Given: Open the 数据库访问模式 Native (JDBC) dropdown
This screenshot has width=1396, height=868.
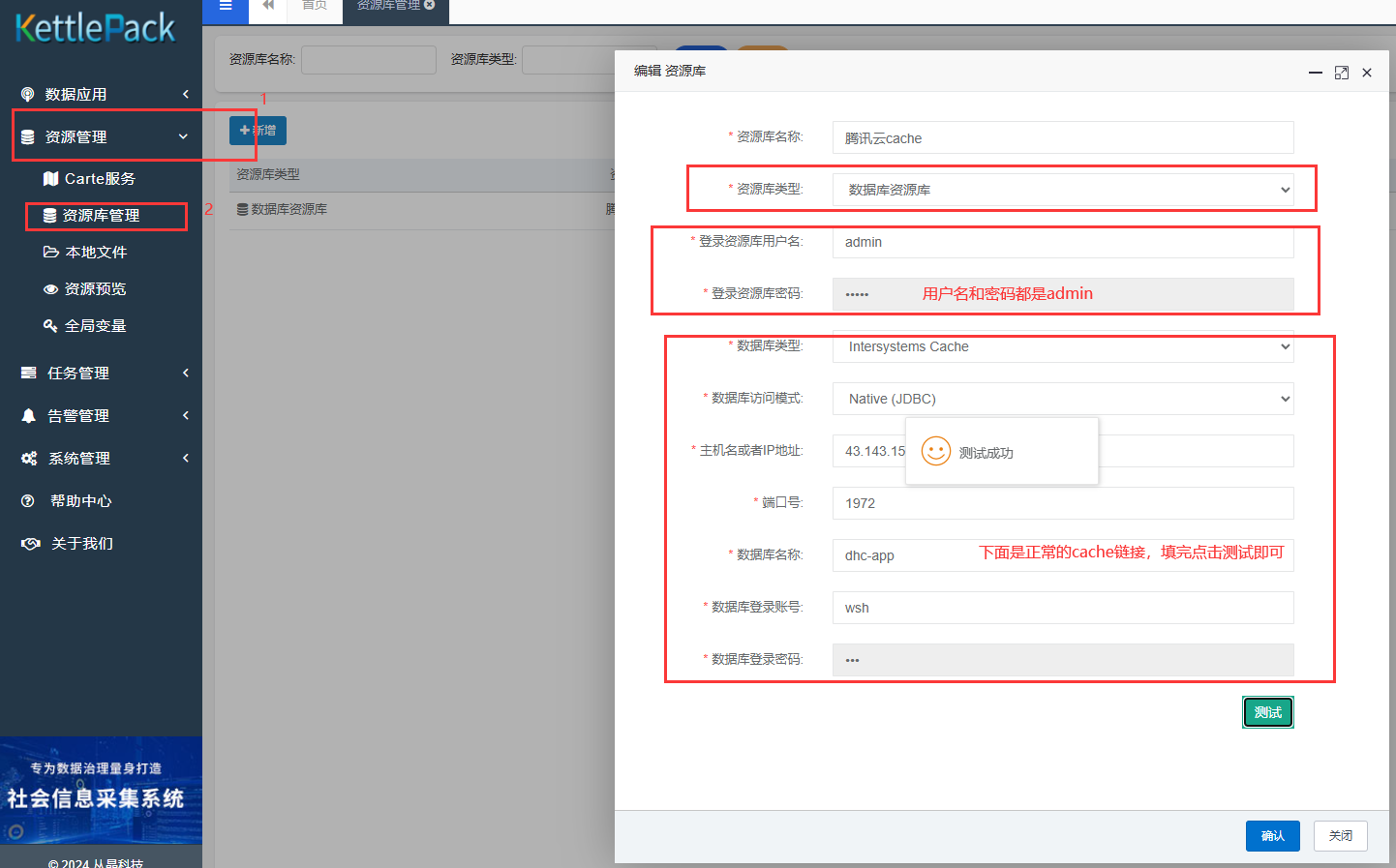Looking at the screenshot, I should pos(1062,399).
